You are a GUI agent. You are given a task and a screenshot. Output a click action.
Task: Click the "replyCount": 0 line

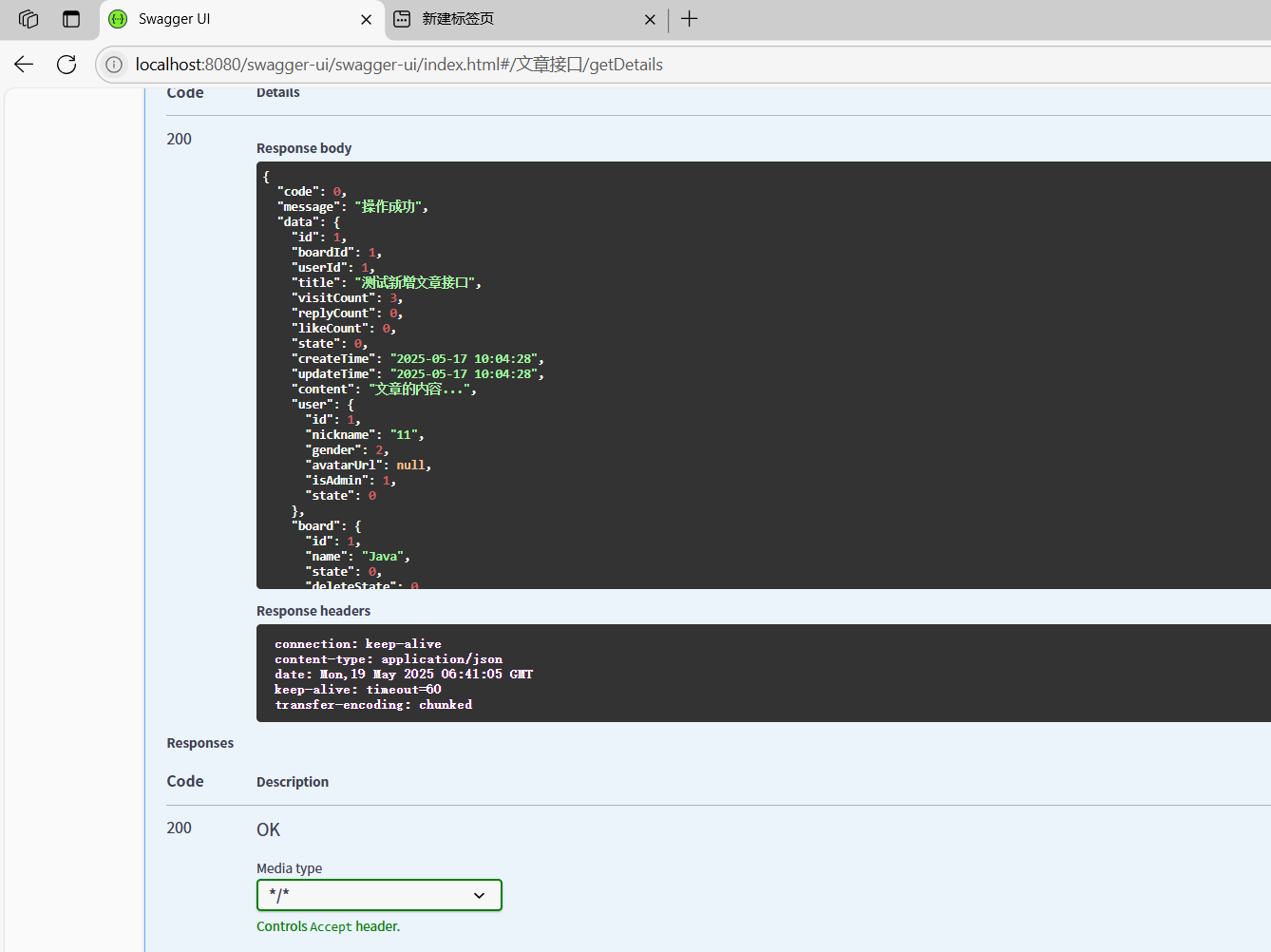348,314
